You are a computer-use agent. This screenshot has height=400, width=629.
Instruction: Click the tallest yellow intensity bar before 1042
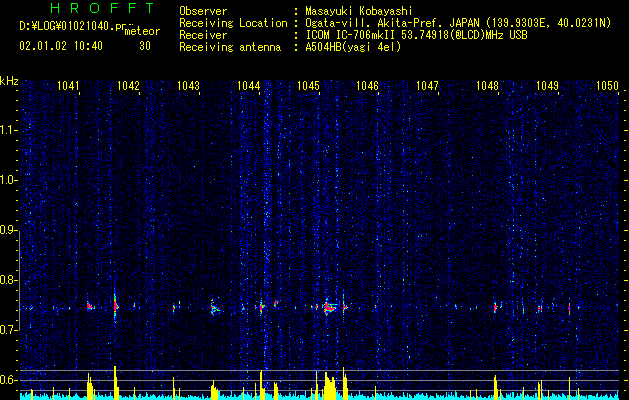[x=116, y=383]
